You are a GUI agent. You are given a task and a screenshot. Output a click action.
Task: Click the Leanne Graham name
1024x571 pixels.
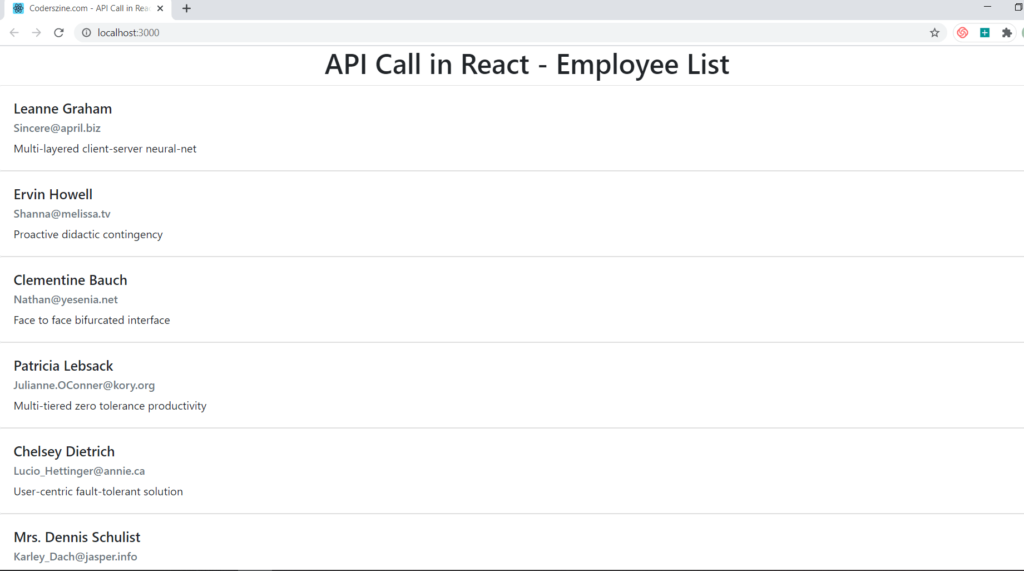pyautogui.click(x=63, y=108)
